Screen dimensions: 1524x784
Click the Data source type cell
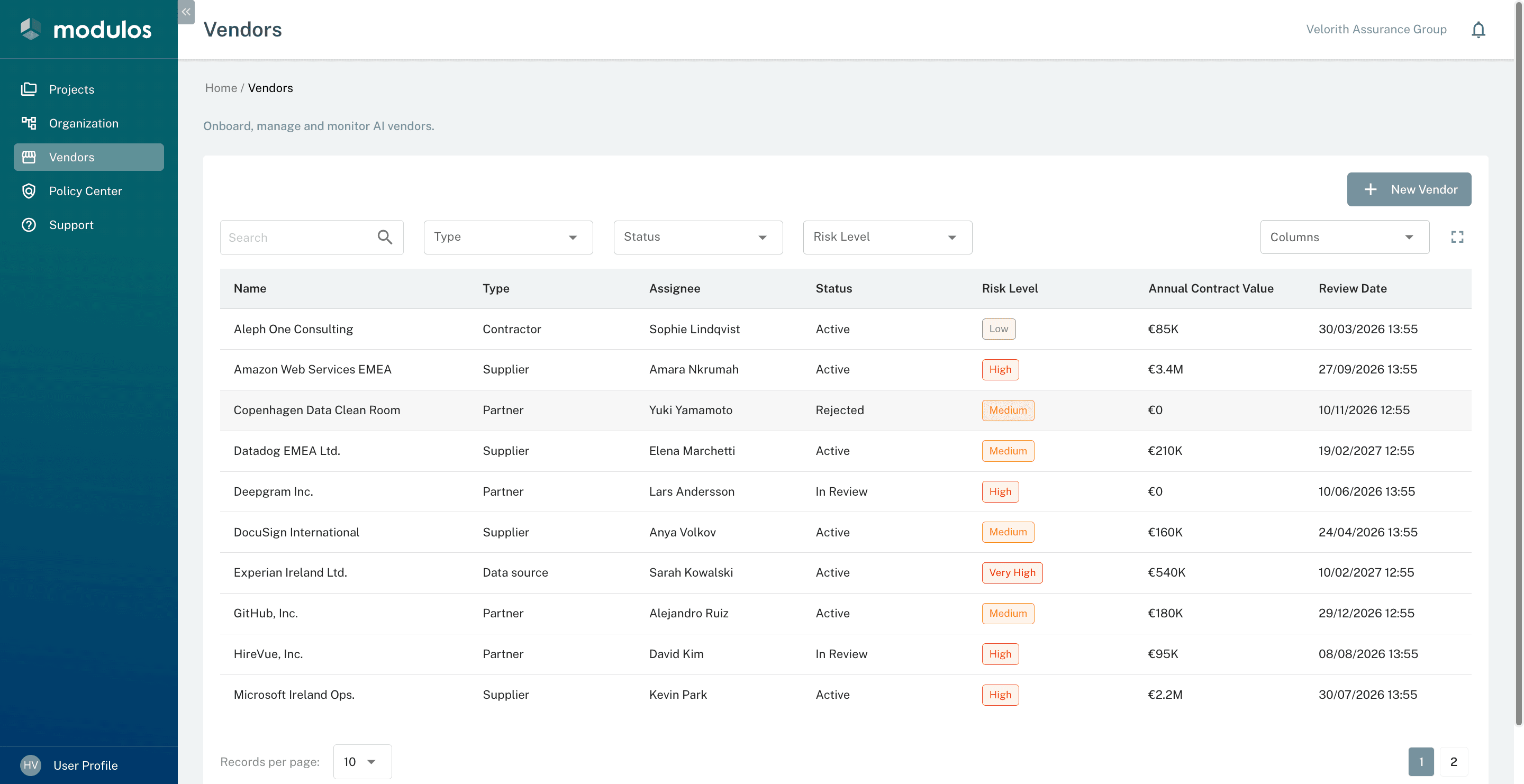tap(515, 572)
